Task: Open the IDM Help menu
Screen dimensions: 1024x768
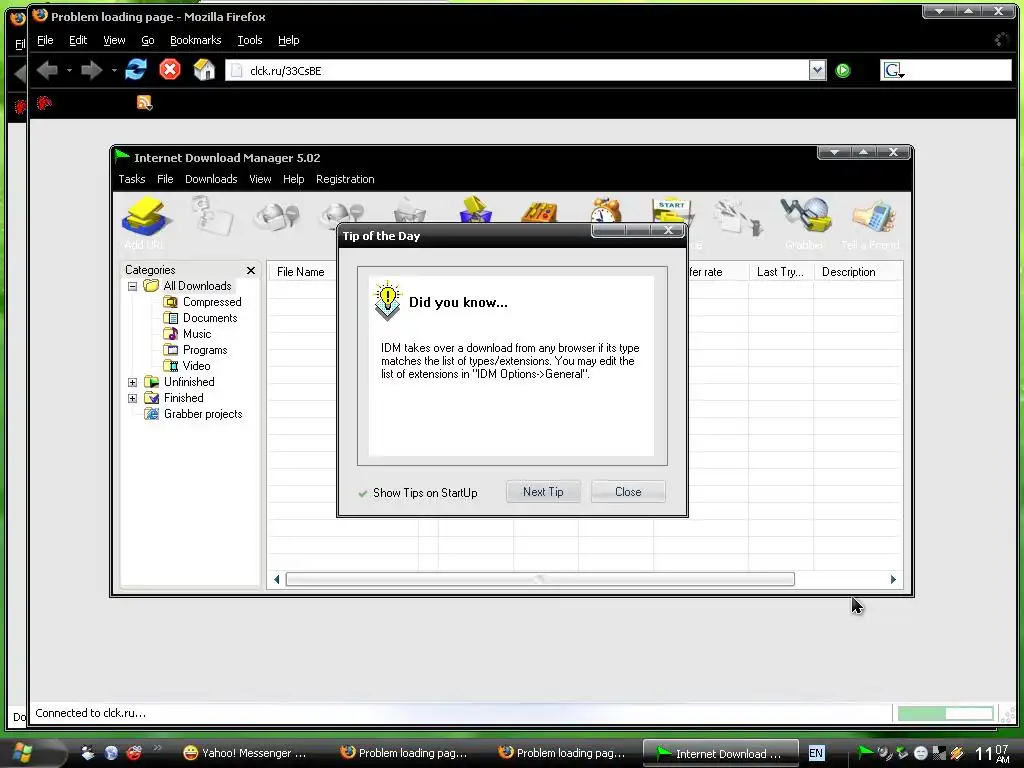Action: coord(293,179)
